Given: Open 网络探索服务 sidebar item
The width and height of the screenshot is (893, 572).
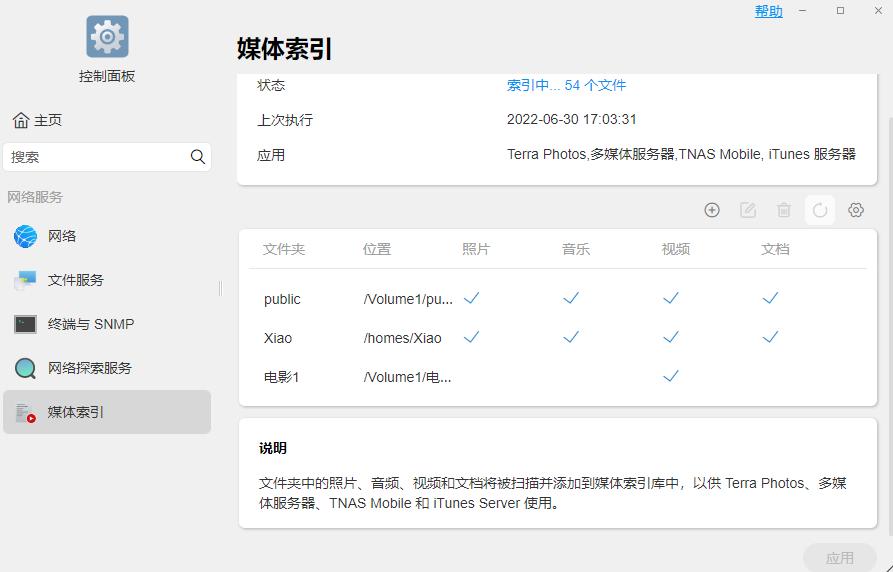Looking at the screenshot, I should tap(90, 368).
